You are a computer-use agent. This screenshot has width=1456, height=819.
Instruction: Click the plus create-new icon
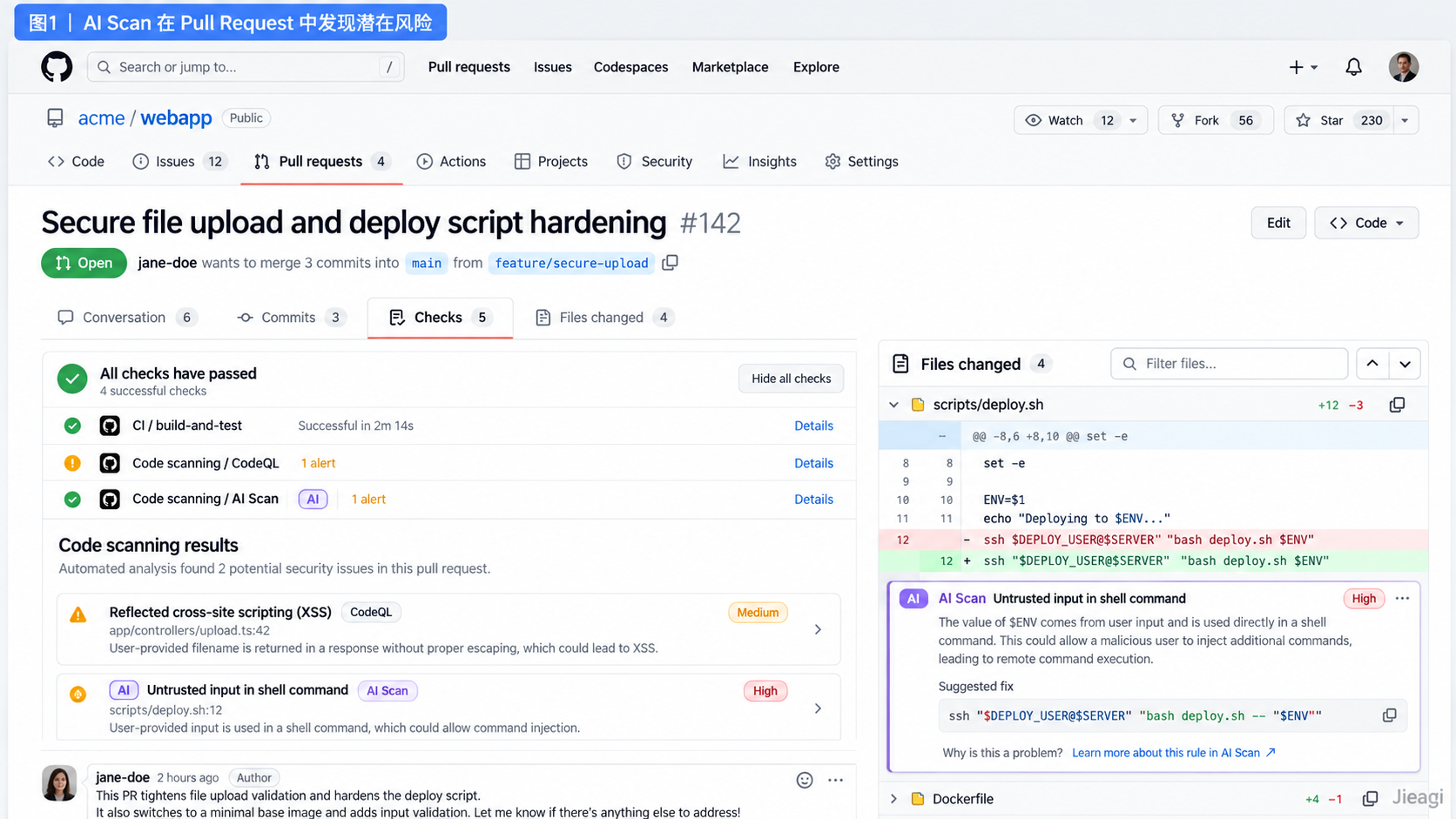pos(1297,67)
